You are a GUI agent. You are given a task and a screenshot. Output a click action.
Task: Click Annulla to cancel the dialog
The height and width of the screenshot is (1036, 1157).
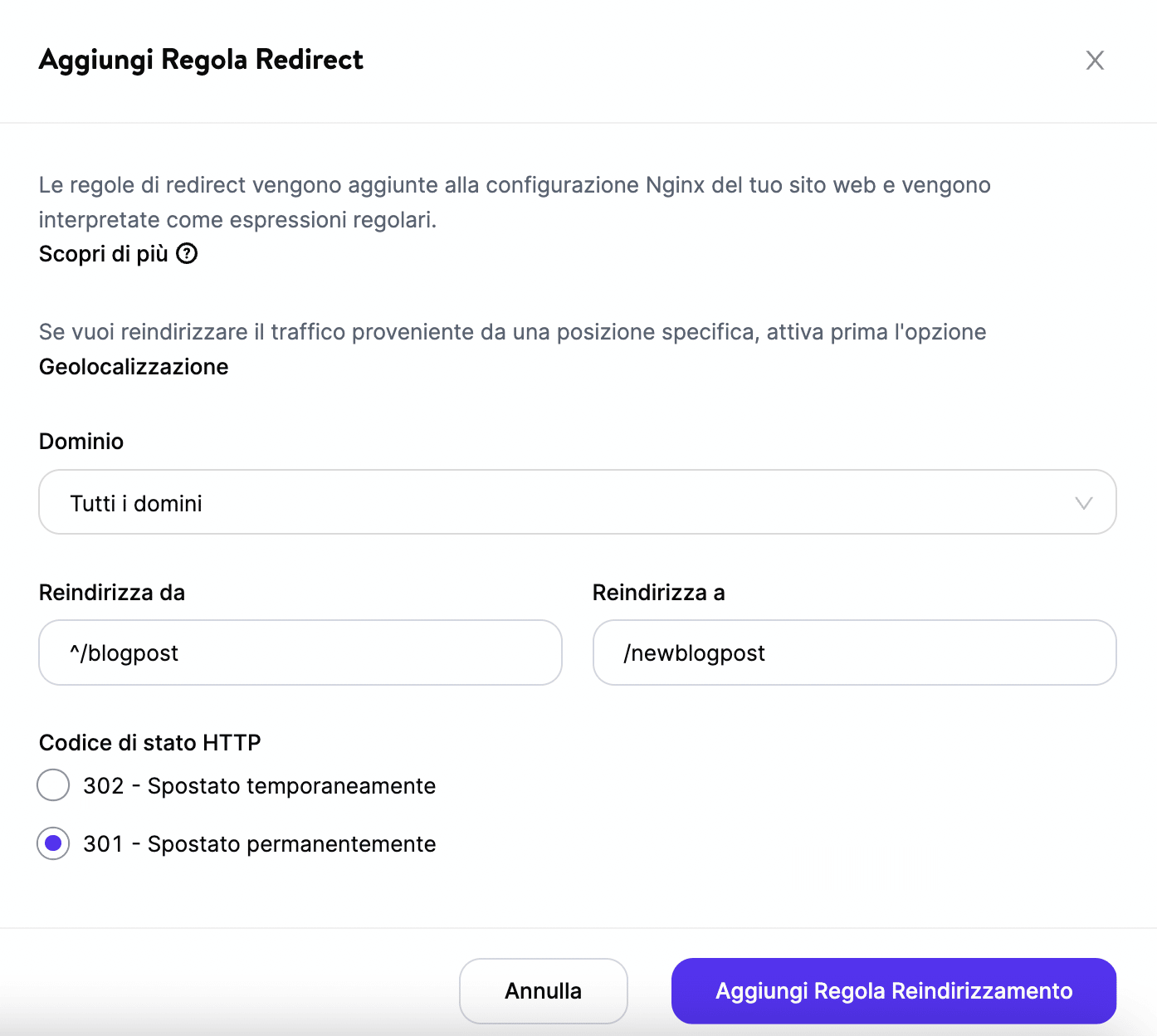(x=543, y=990)
